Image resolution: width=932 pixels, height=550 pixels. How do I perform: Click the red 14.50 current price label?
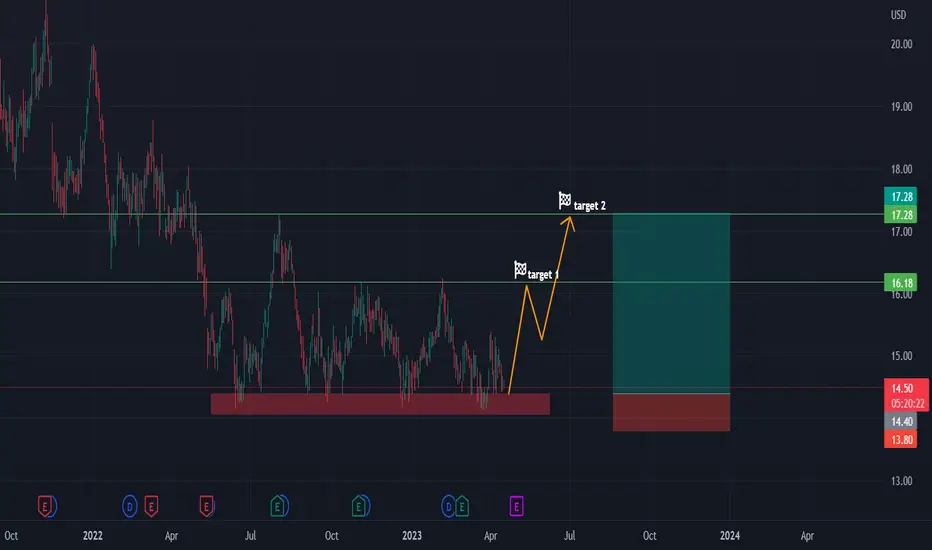(902, 388)
